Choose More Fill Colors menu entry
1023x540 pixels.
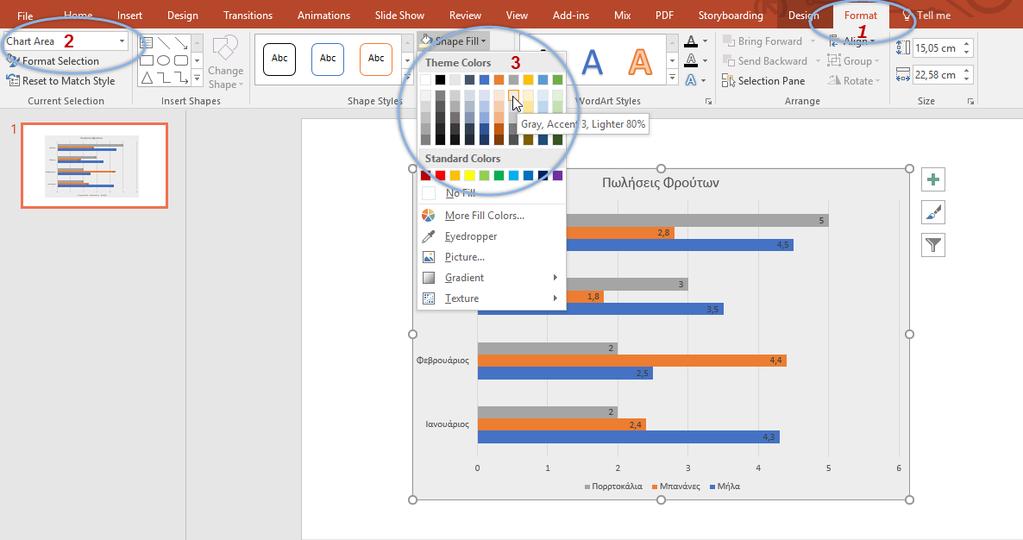(491, 215)
